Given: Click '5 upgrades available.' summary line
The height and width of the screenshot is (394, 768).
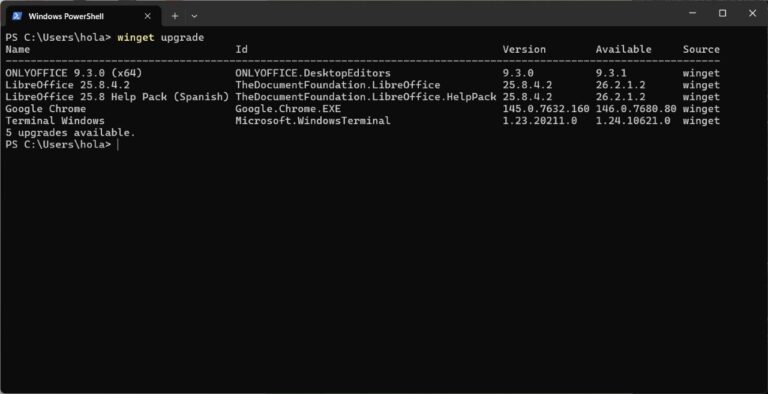Looking at the screenshot, I should pyautogui.click(x=70, y=133).
